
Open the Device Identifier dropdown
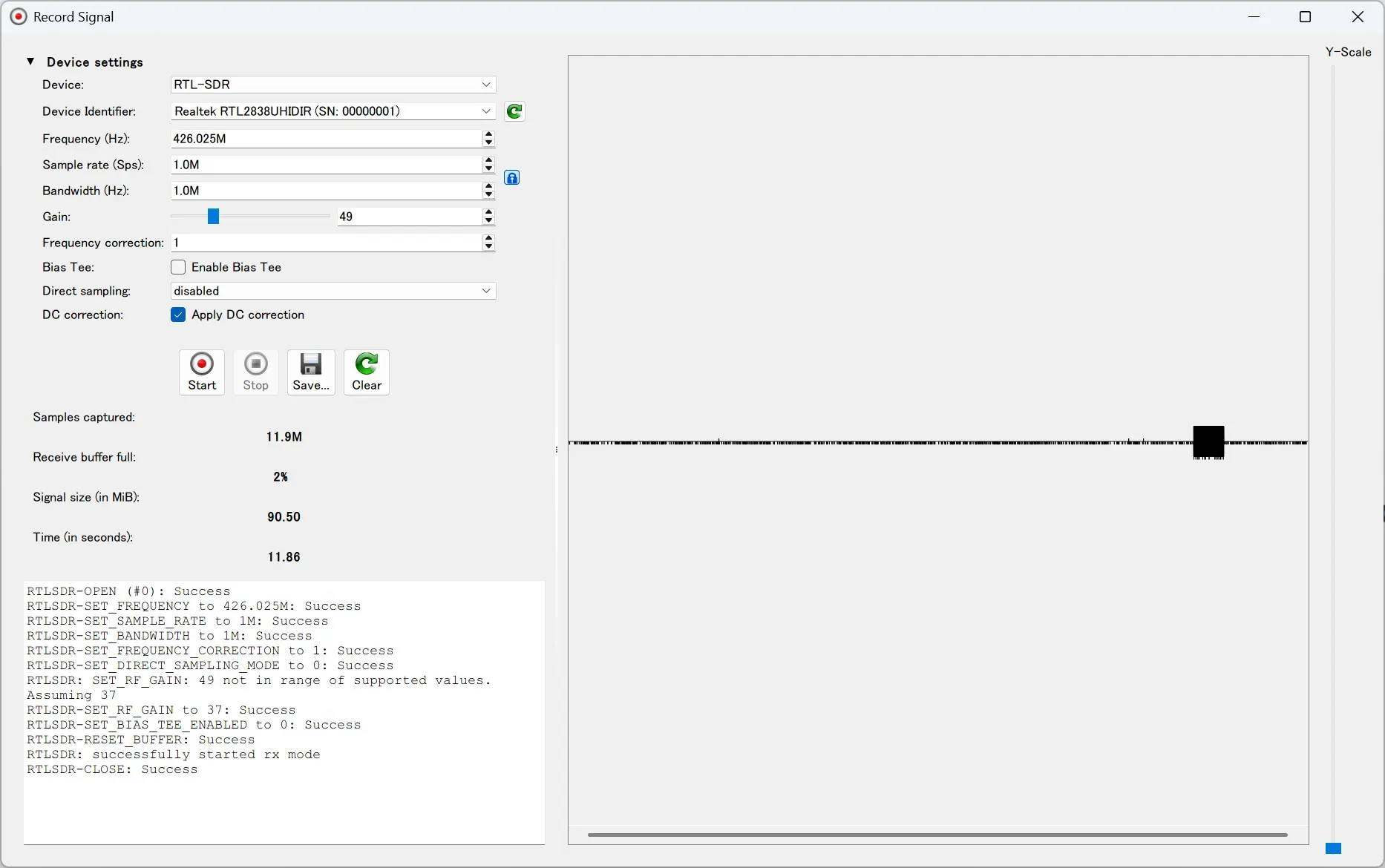click(333, 111)
